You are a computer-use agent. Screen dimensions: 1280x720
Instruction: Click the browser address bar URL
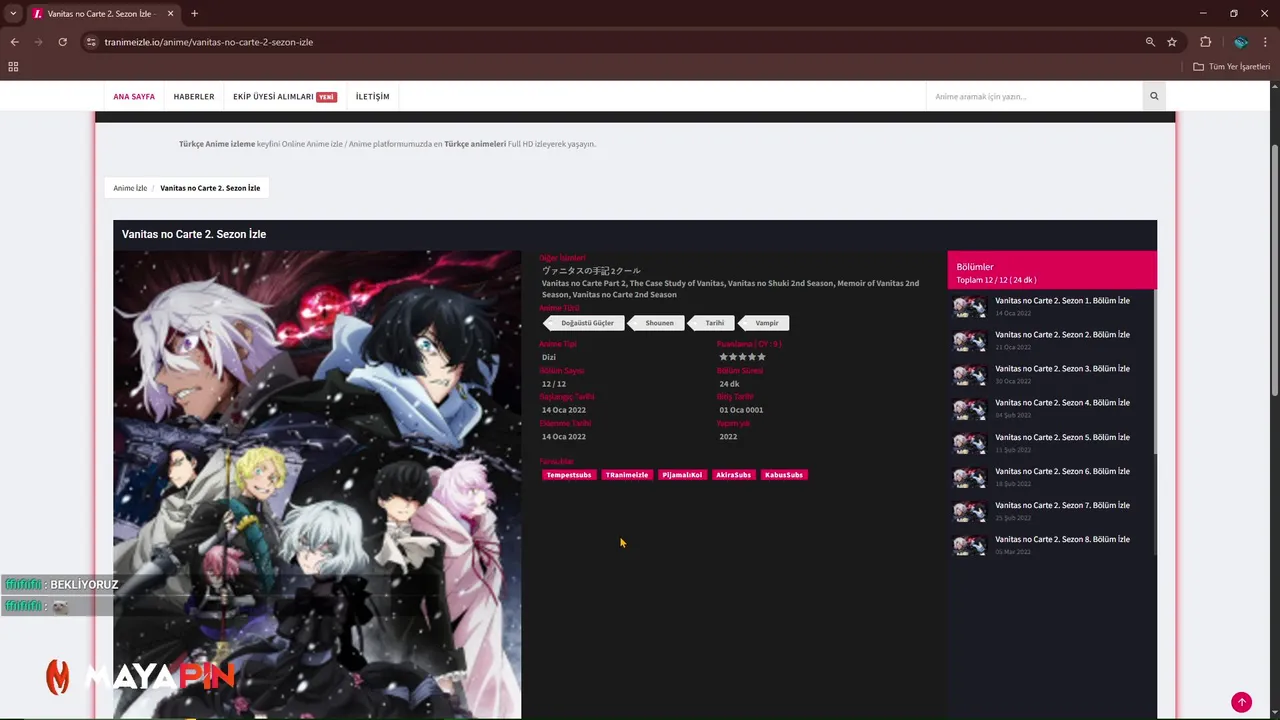tap(208, 42)
